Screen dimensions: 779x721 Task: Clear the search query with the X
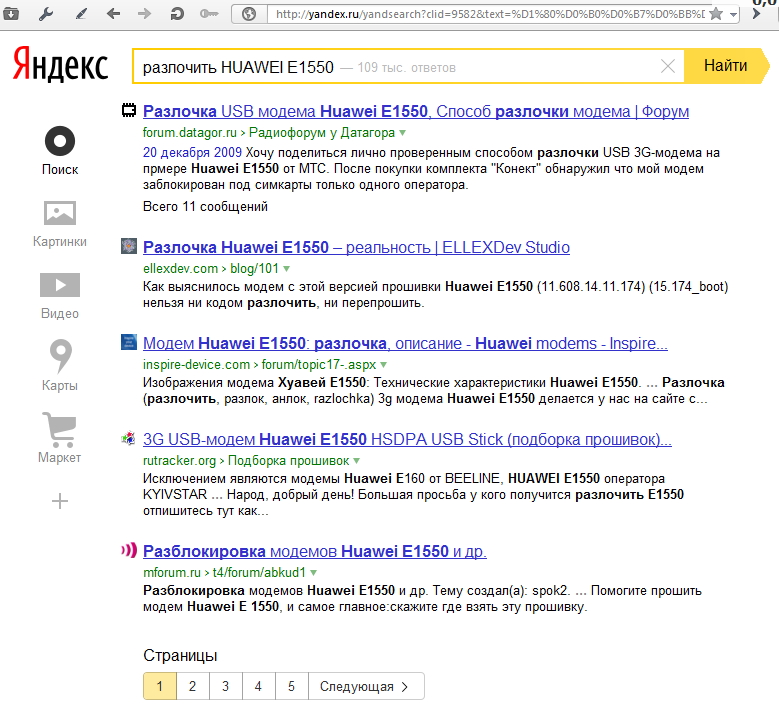(x=668, y=66)
